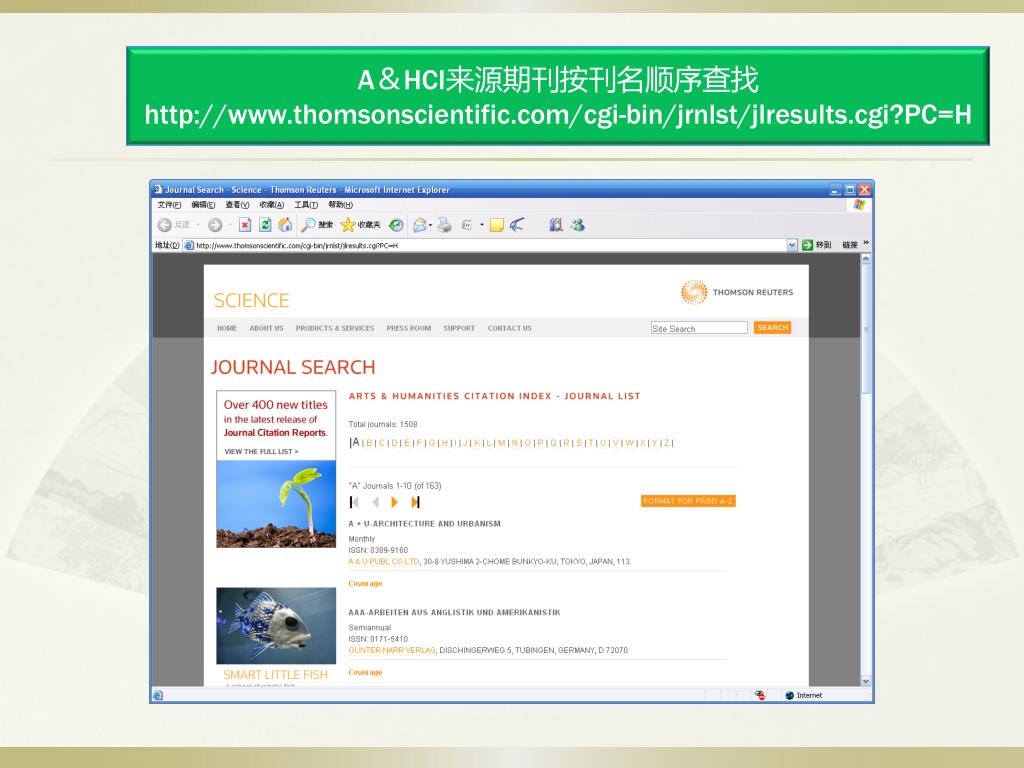Viewport: 1024px width, 768px height.
Task: Open Mail envelope toolbar icon
Action: pos(420,225)
